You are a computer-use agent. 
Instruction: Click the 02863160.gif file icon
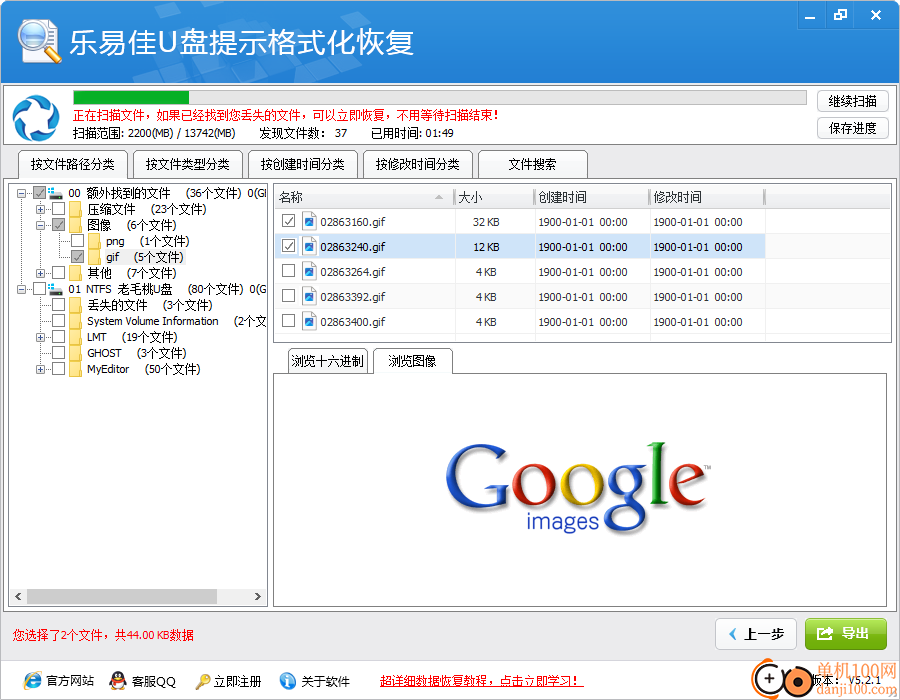[x=309, y=221]
